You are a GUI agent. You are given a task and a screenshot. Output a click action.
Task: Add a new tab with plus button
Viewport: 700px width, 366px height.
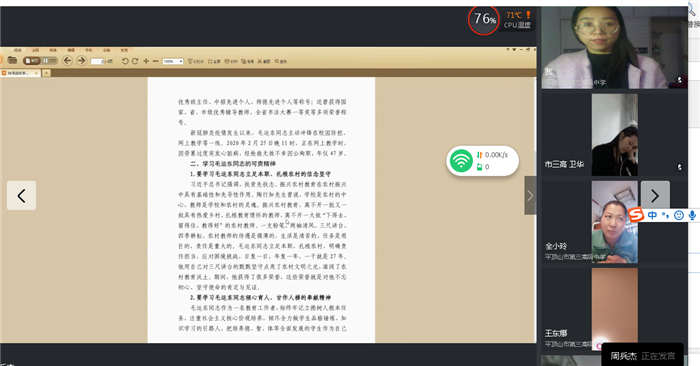tap(46, 73)
